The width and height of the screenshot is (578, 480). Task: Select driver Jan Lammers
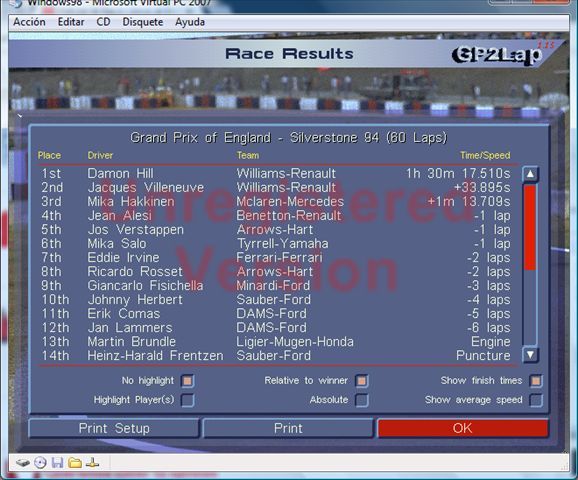[130, 327]
